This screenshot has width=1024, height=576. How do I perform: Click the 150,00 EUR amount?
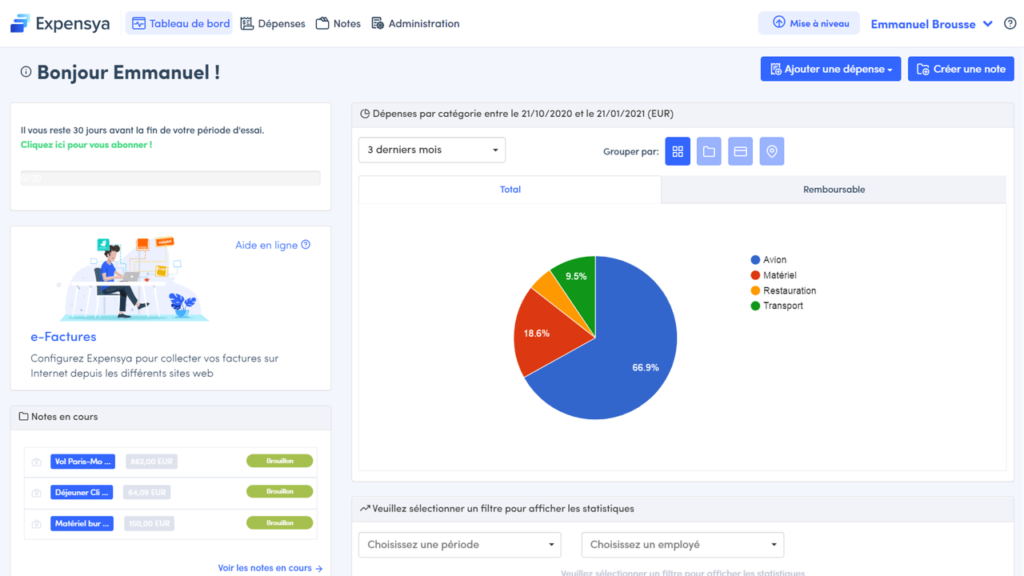point(150,523)
